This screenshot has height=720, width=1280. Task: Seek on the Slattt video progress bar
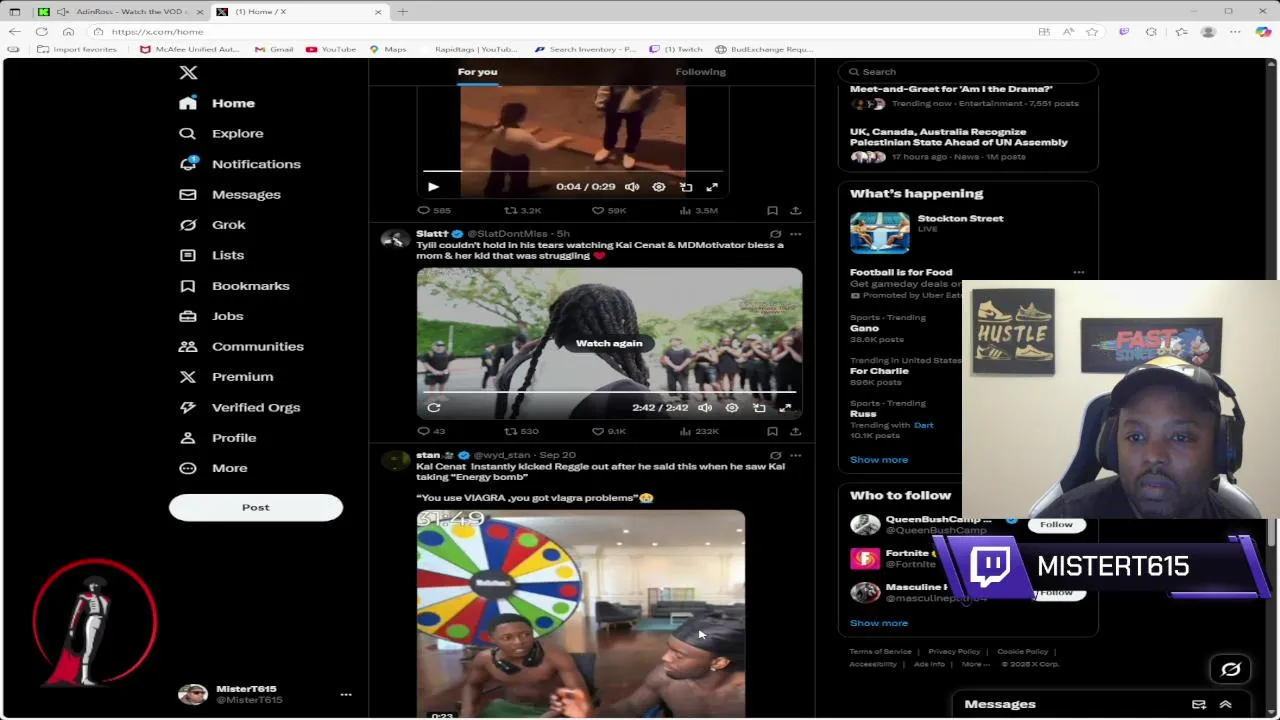coord(609,392)
